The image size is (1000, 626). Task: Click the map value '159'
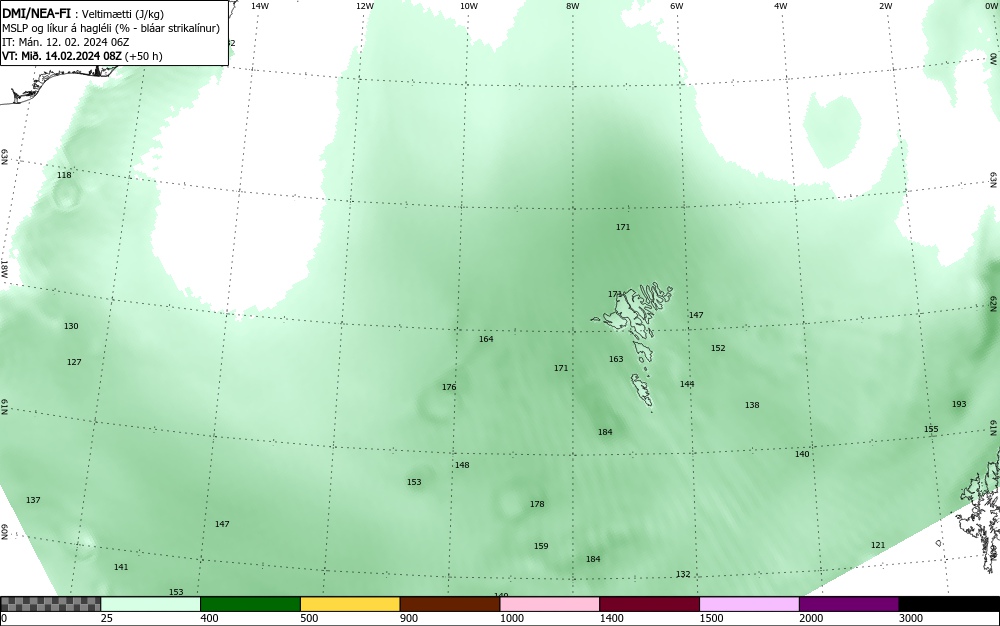(541, 546)
